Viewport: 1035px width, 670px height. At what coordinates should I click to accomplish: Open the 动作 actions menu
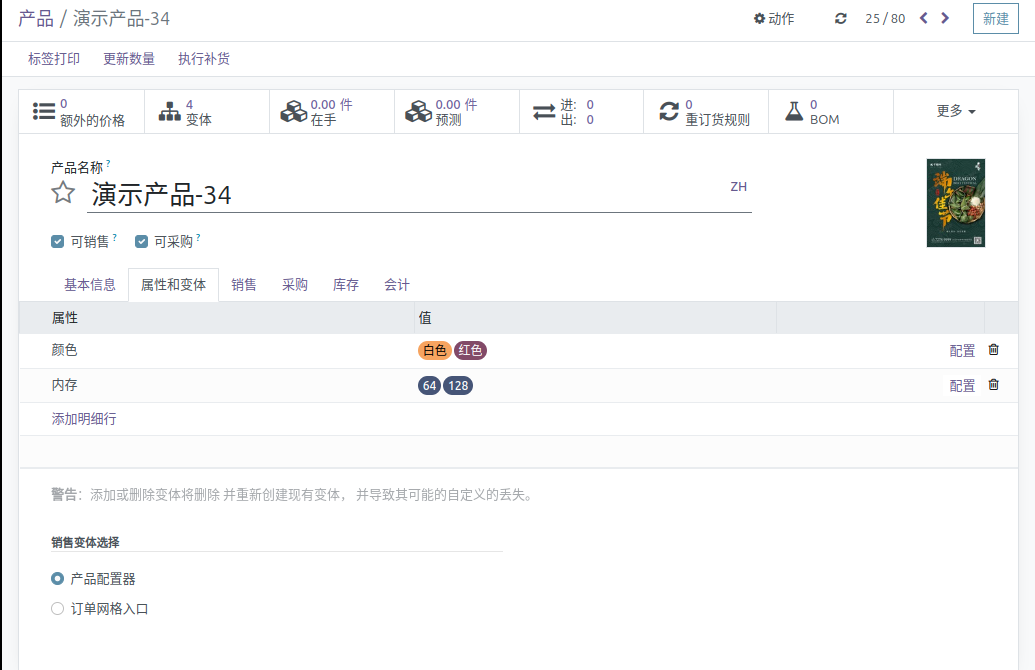(x=774, y=18)
